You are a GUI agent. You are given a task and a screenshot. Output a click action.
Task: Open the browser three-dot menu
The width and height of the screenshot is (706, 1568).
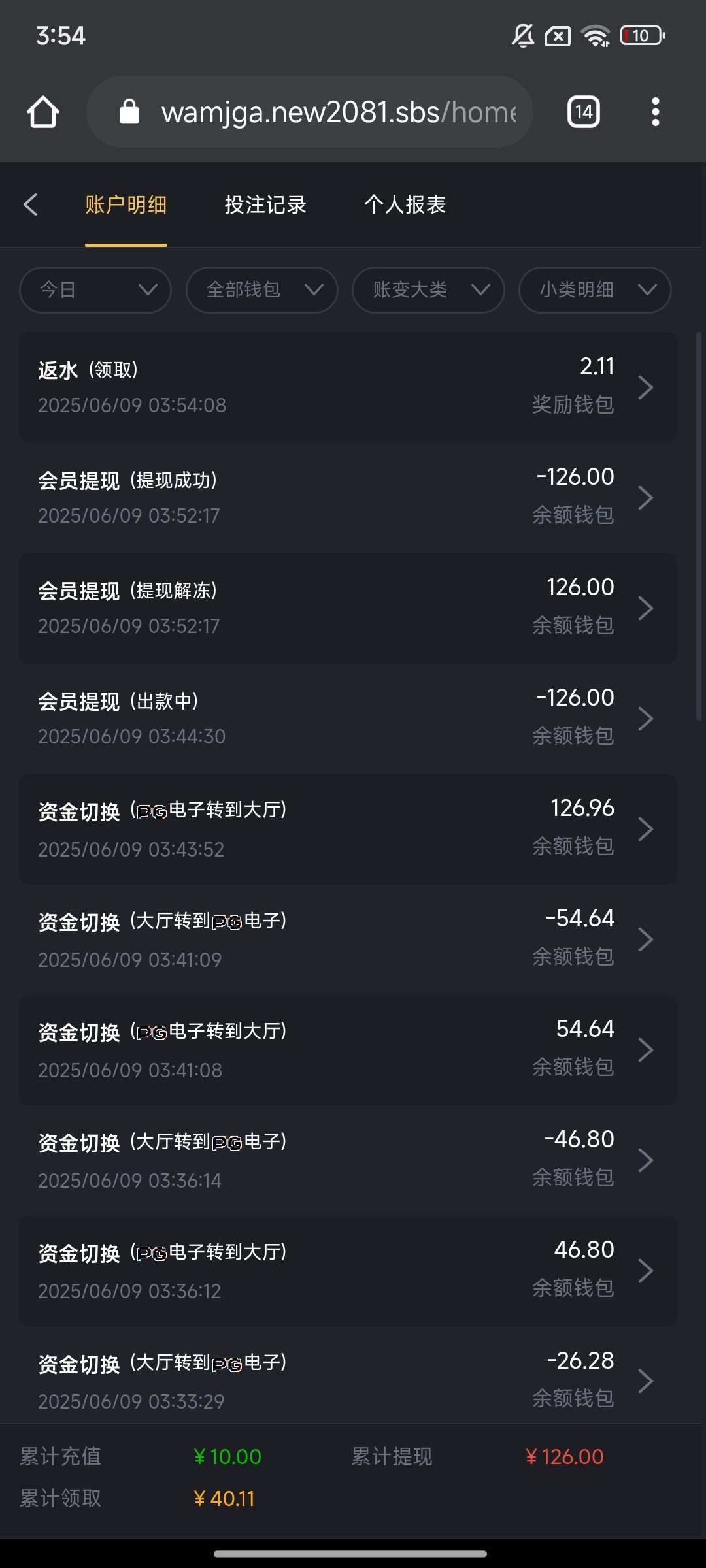coord(655,112)
